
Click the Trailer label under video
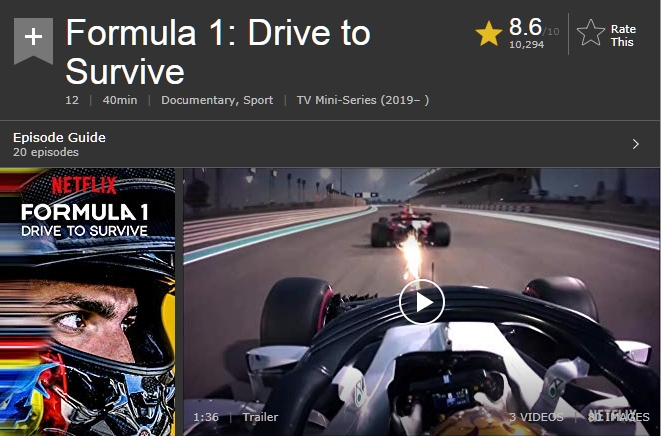pos(260,417)
